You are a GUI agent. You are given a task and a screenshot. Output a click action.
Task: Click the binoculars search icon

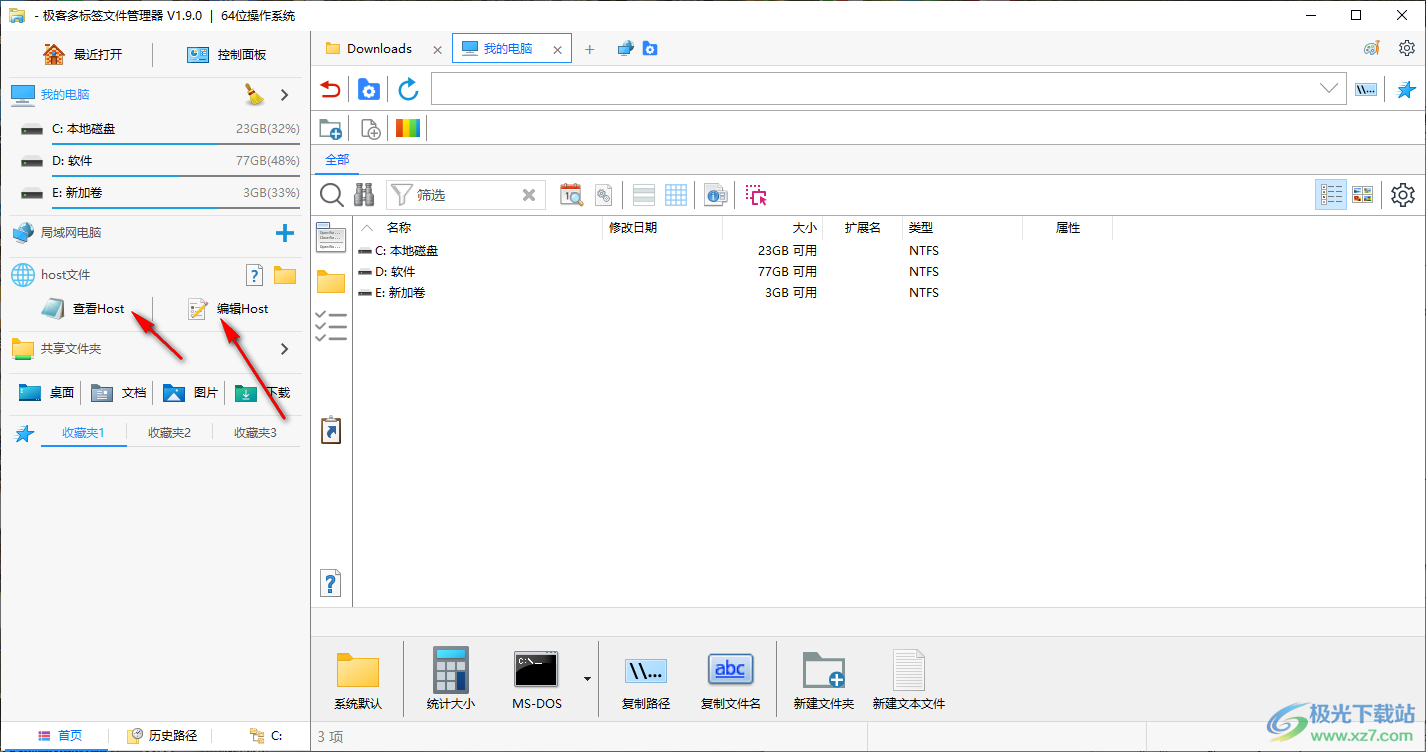(364, 195)
